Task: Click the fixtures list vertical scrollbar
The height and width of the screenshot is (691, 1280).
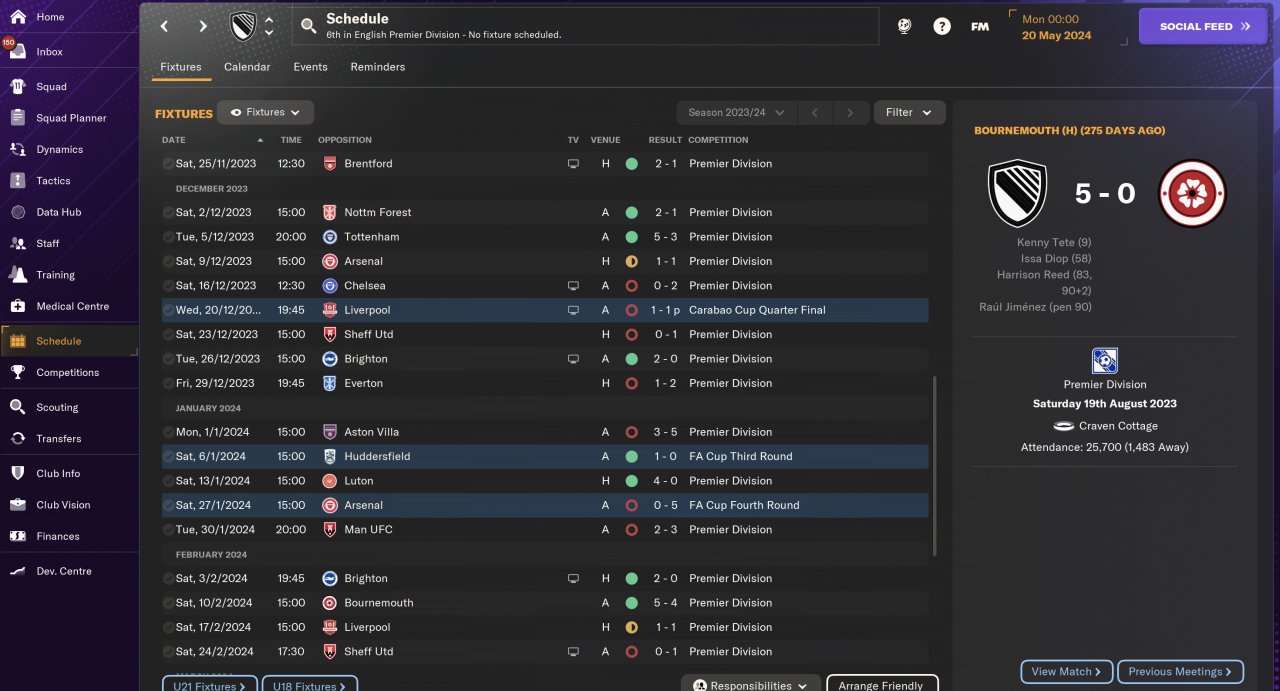Action: click(936, 467)
